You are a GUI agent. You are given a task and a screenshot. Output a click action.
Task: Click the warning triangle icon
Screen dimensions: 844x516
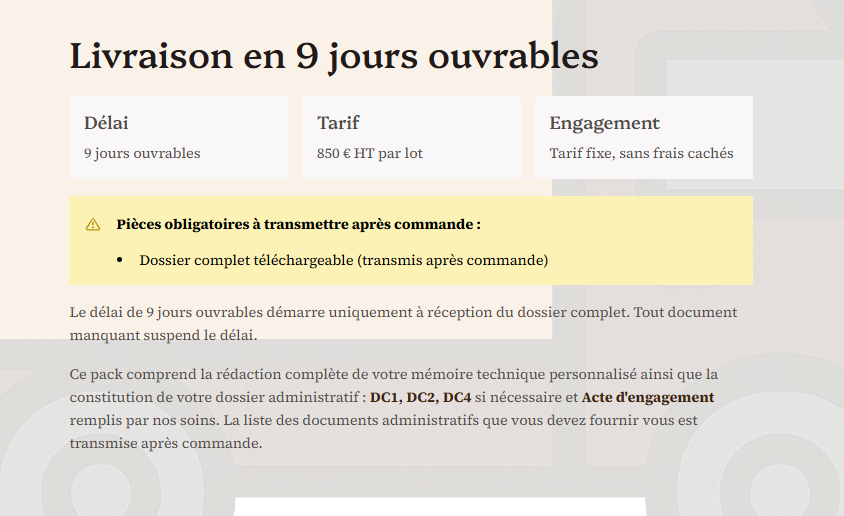(x=93, y=224)
